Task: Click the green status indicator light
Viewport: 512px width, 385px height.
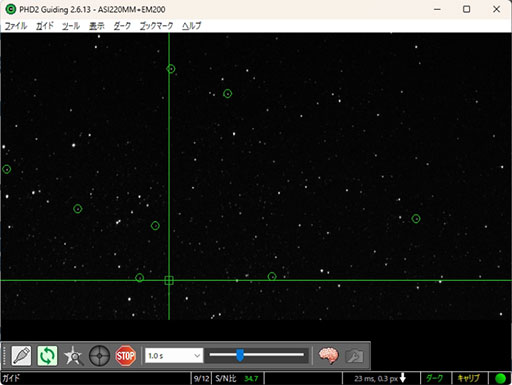Action: (500, 378)
